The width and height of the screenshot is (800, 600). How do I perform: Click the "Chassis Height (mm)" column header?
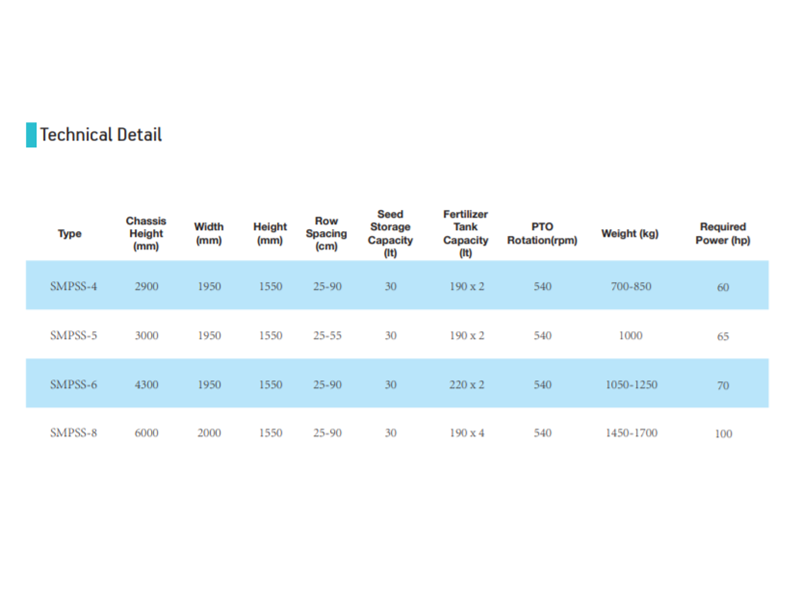146,234
